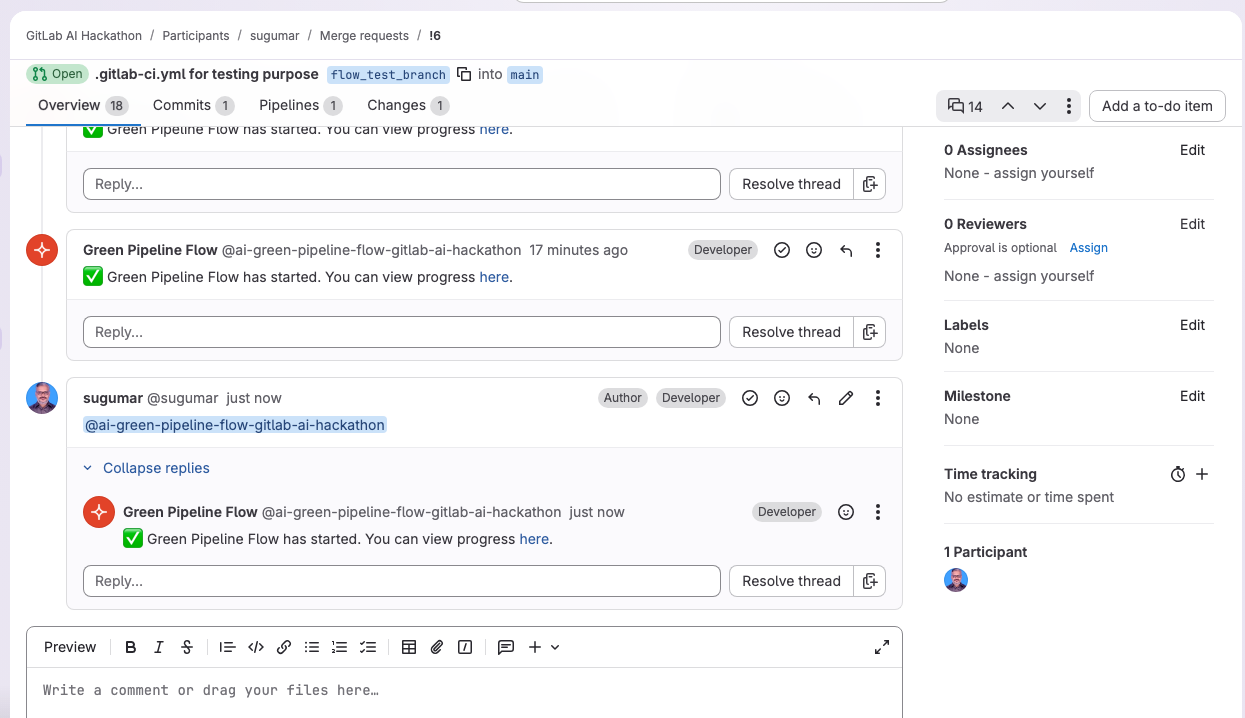
Task: Reply to the 17 minutes ago comment
Action: tap(846, 250)
